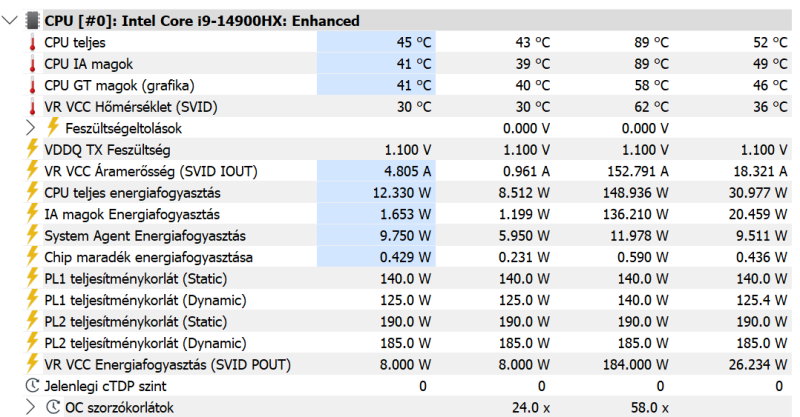Select the CPU teljes sensor label

point(75,42)
